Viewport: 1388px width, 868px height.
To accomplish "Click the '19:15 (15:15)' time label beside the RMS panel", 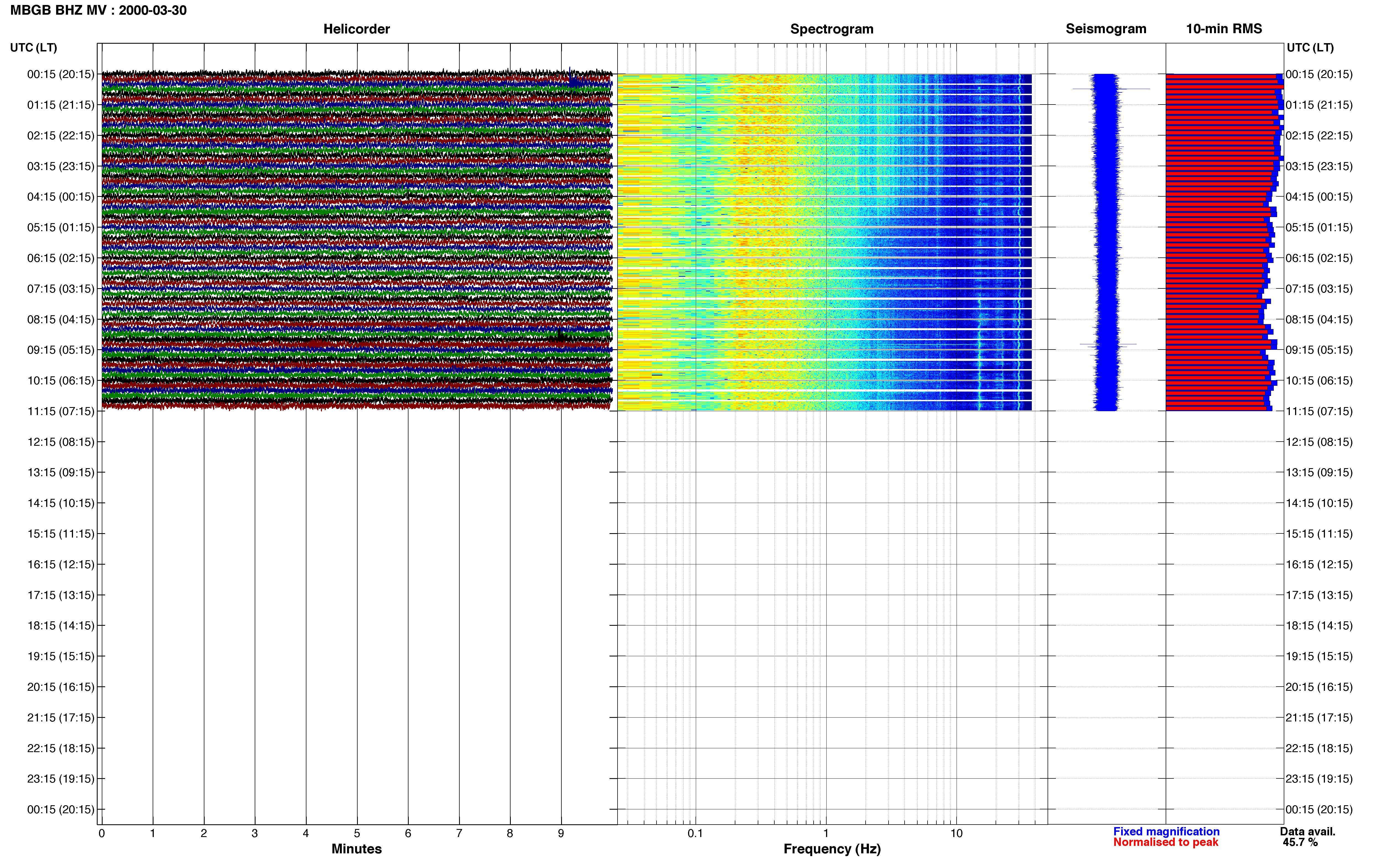I will tap(1319, 656).
